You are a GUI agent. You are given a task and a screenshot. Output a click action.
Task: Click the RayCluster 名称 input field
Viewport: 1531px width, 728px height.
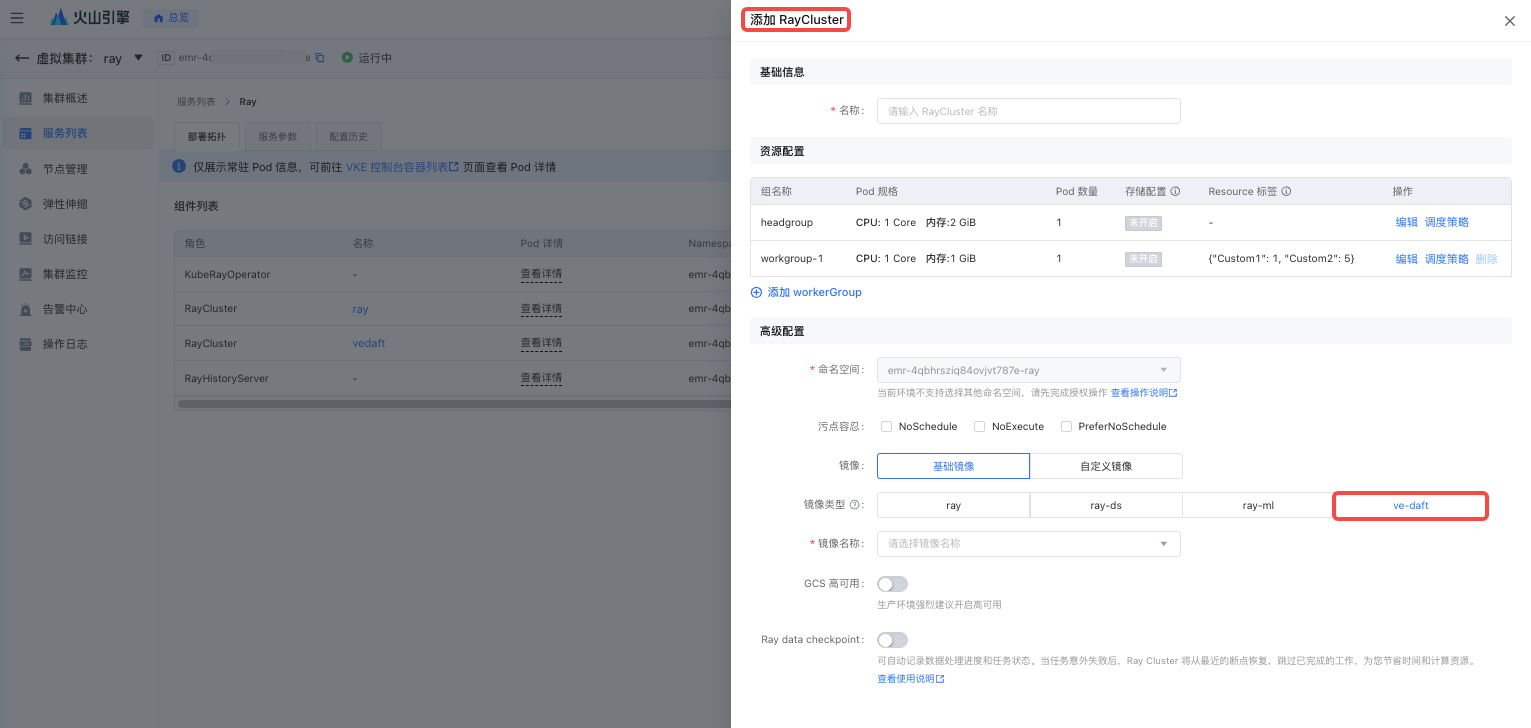tap(1028, 111)
